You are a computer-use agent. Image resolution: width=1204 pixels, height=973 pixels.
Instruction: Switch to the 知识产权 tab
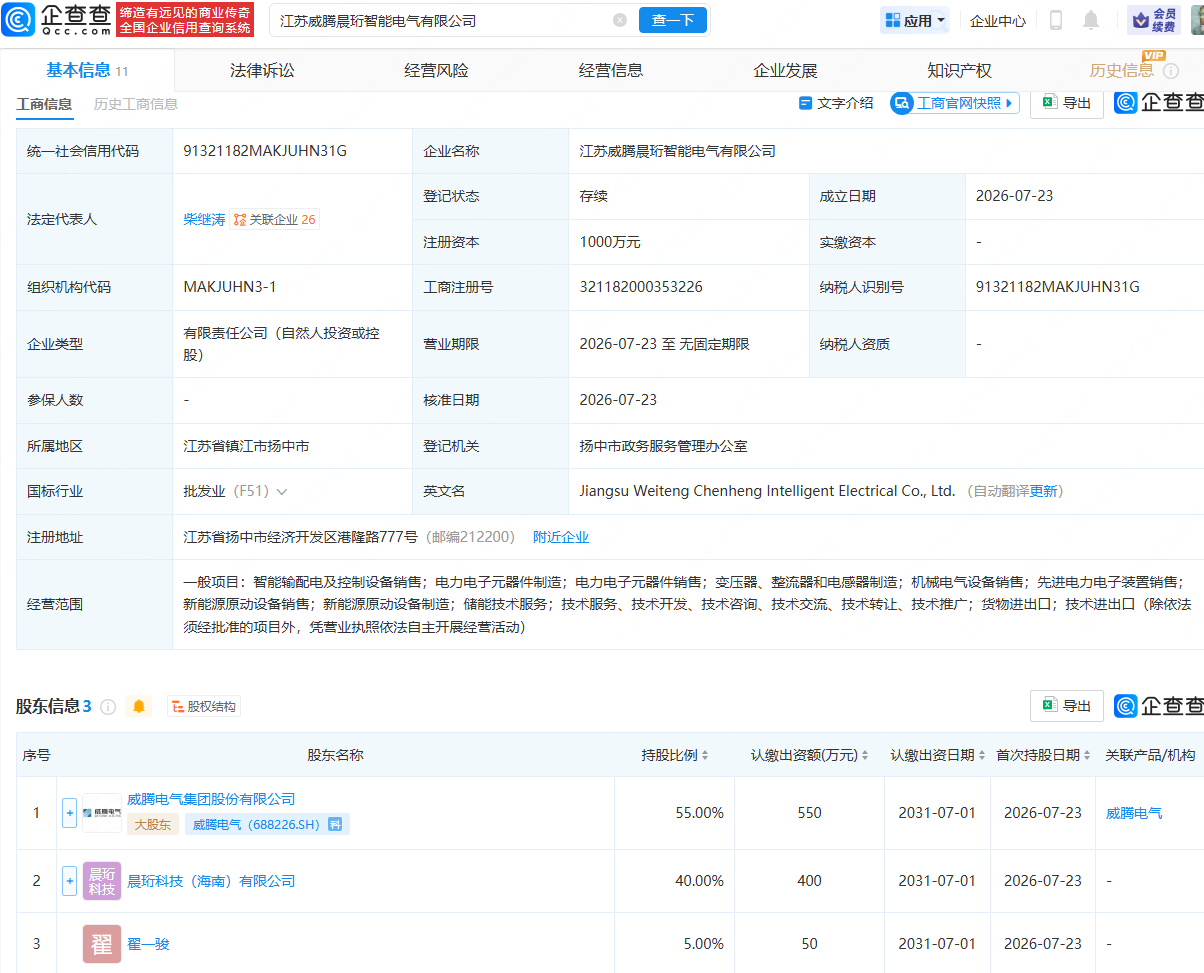959,70
